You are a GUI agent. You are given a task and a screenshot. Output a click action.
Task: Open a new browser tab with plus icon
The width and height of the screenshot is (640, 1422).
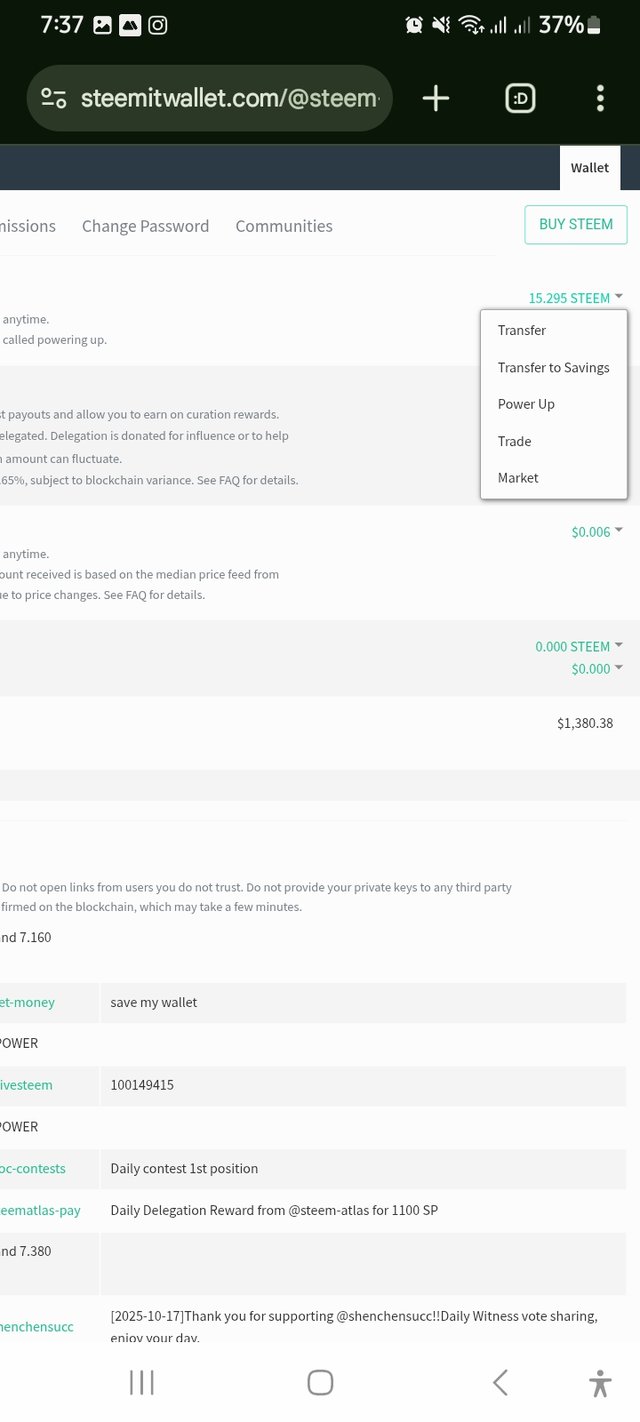point(436,98)
